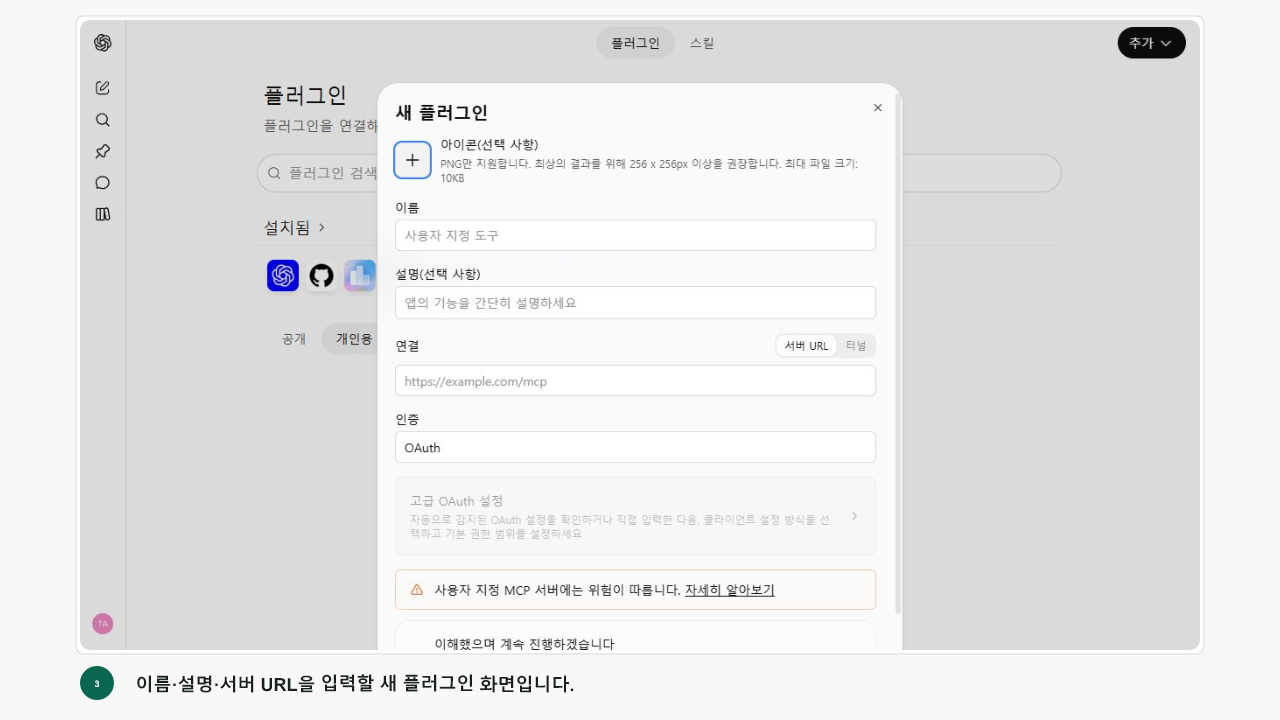Select the installed GitHub plugin icon
Screen dimensions: 1280x720
[321, 275]
